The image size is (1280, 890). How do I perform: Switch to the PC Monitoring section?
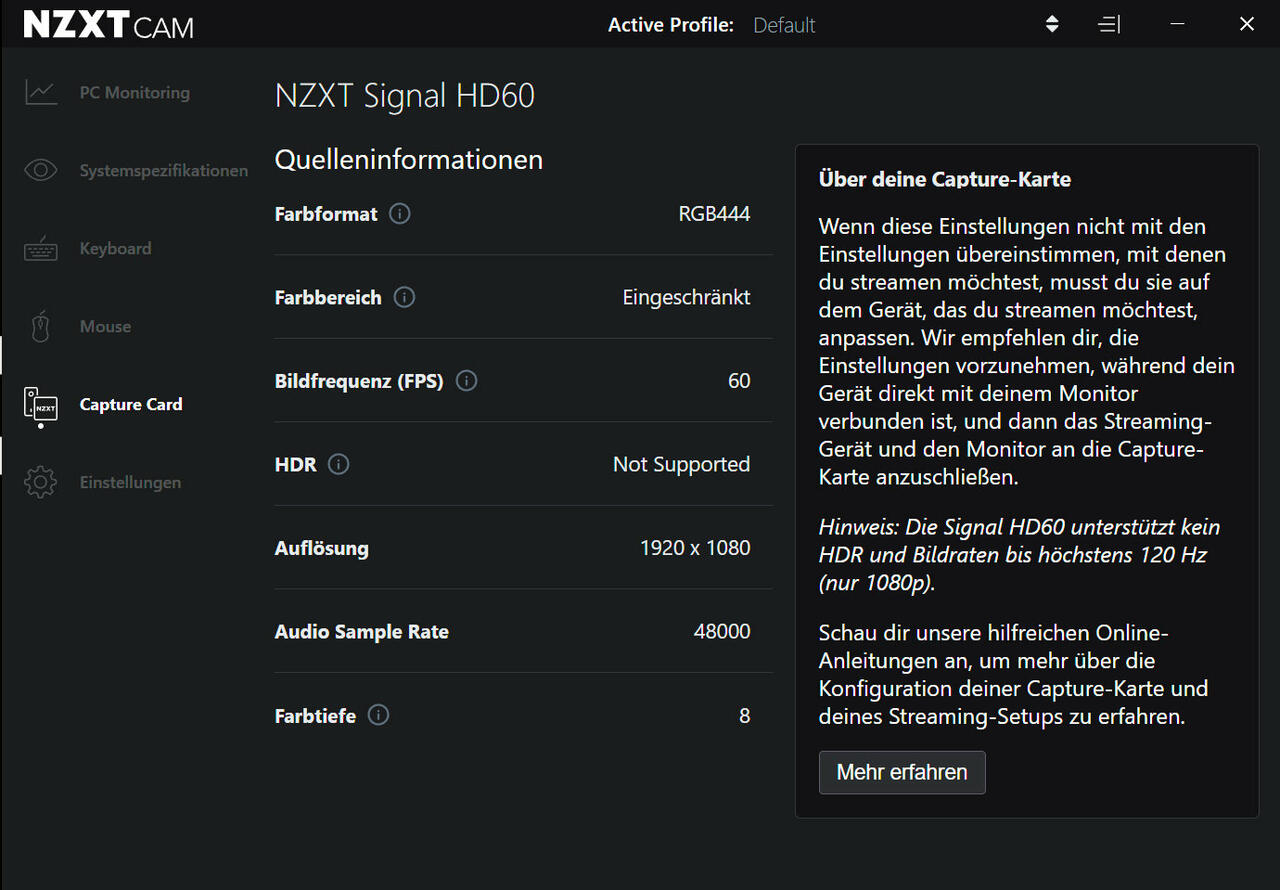coord(135,93)
